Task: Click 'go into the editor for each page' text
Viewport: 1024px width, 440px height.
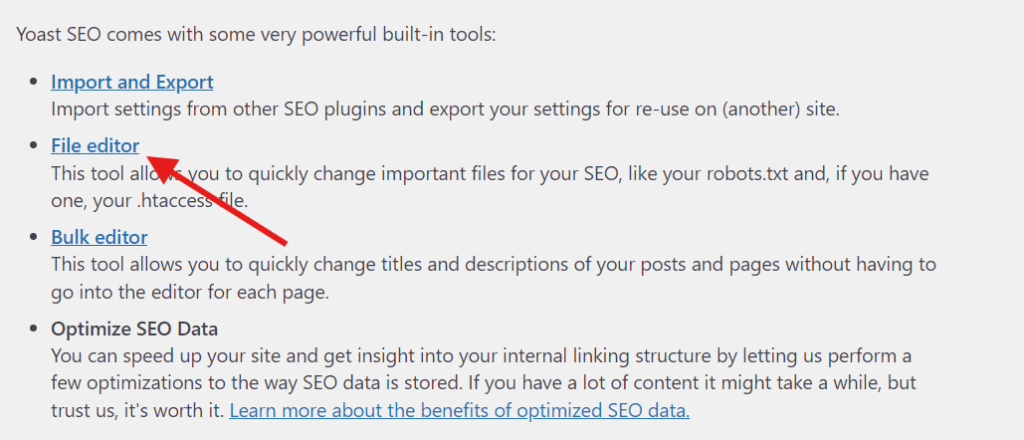Action: pos(190,292)
